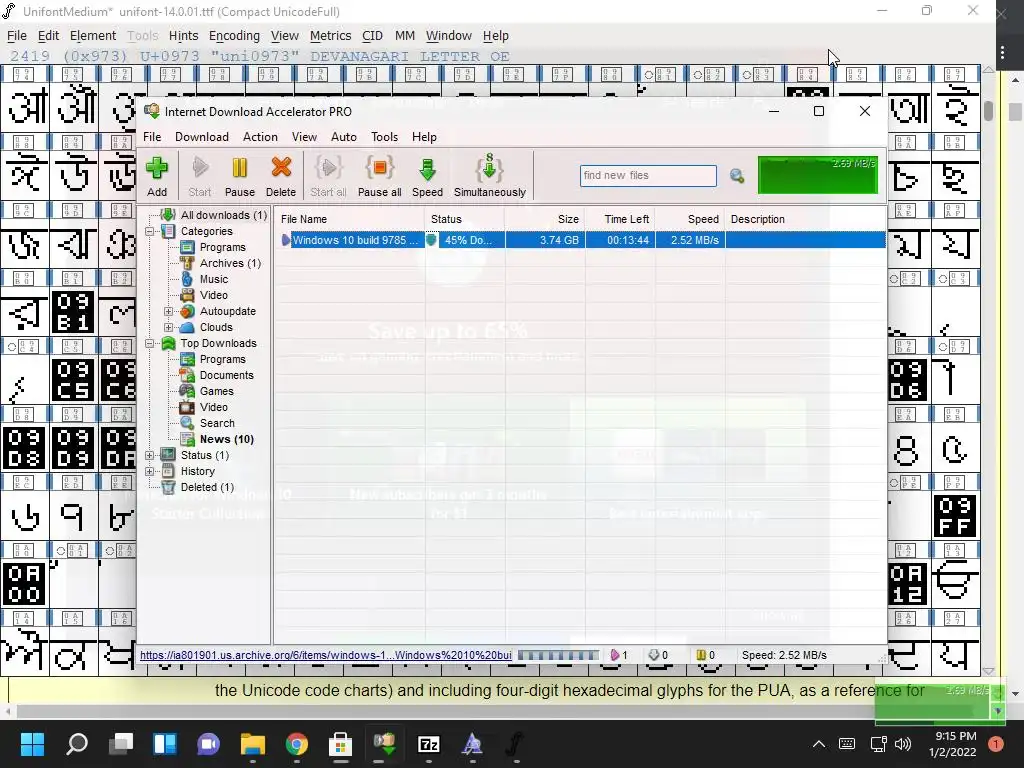
Task: Click the search magnifier icon beside find box
Action: tap(737, 176)
